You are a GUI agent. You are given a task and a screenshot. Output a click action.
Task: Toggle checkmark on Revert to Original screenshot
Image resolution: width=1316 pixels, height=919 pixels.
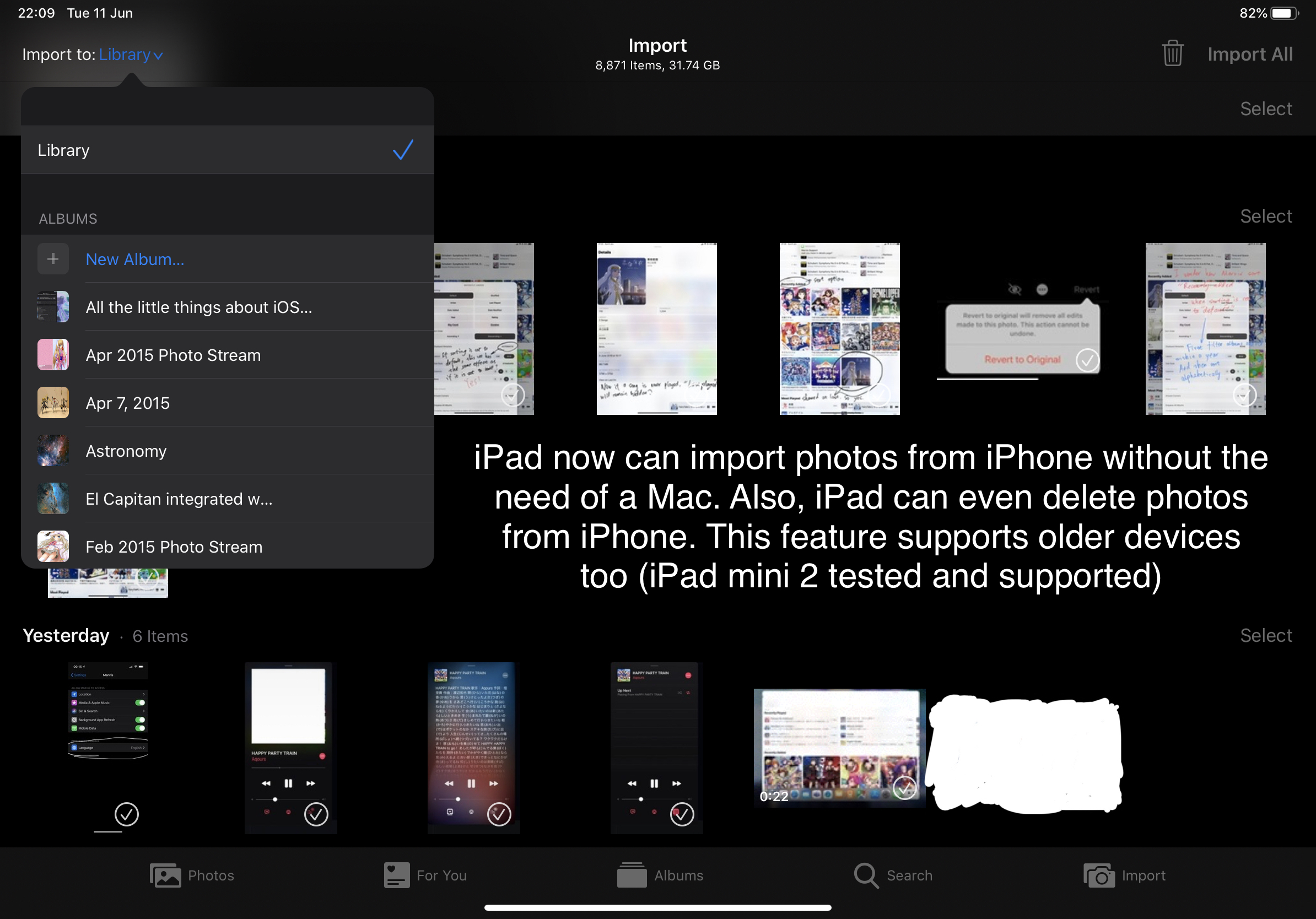tap(1087, 360)
